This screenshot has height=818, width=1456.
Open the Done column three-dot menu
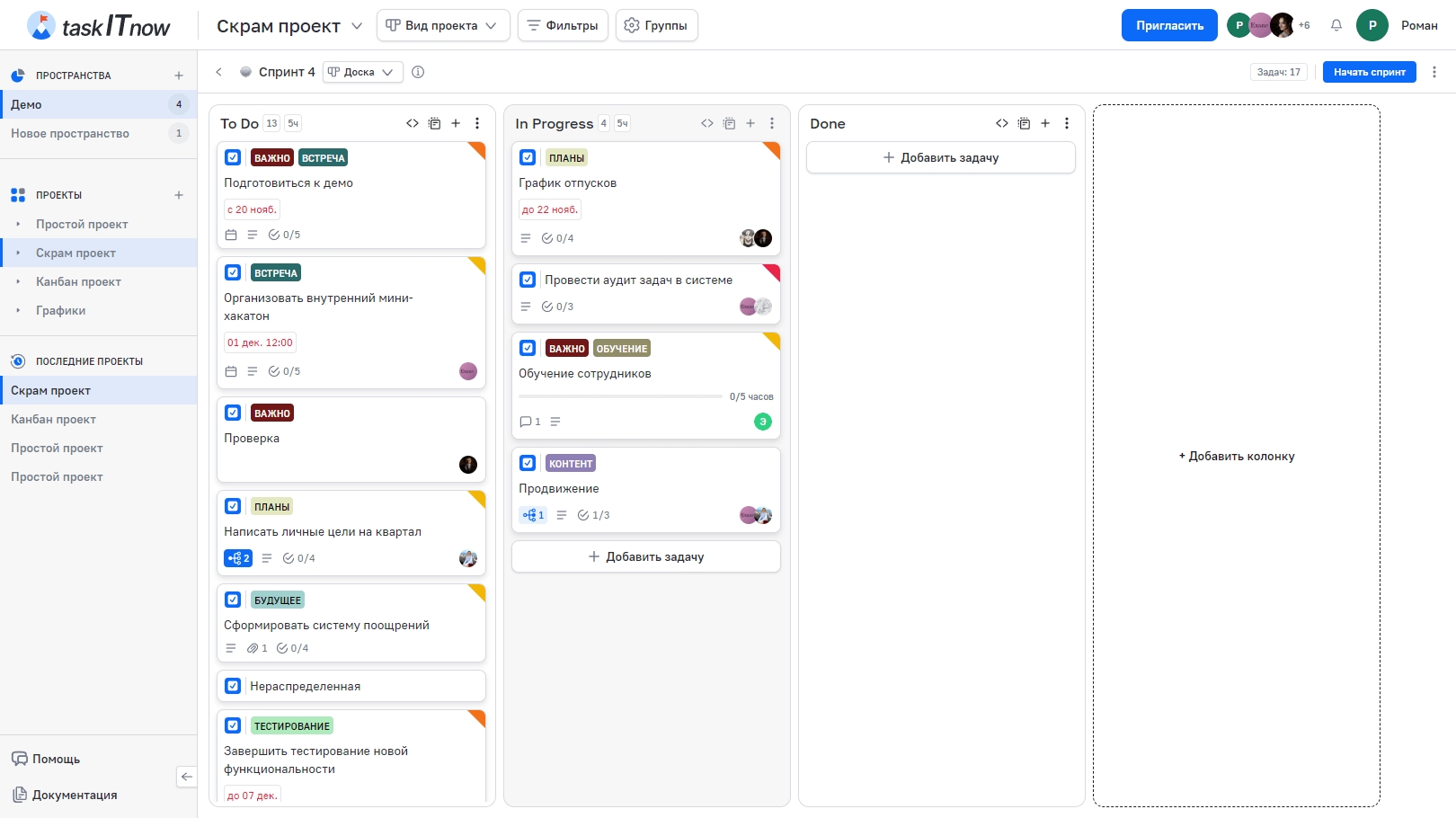(1067, 123)
